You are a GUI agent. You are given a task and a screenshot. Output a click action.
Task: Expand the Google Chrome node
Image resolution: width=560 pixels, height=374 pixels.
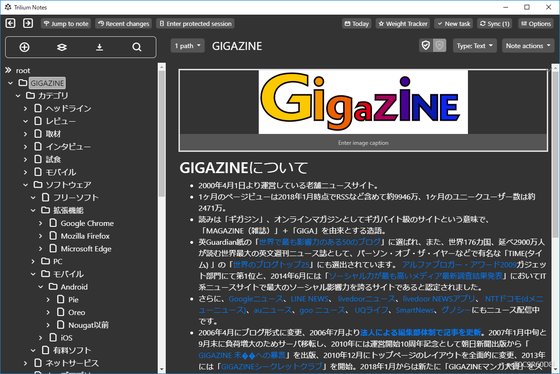(40, 223)
